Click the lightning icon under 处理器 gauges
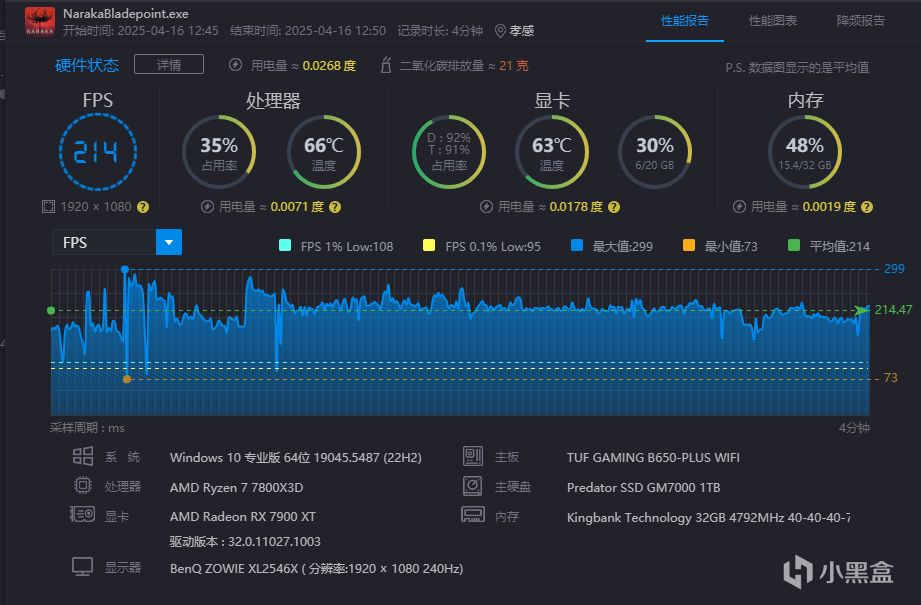 point(207,207)
